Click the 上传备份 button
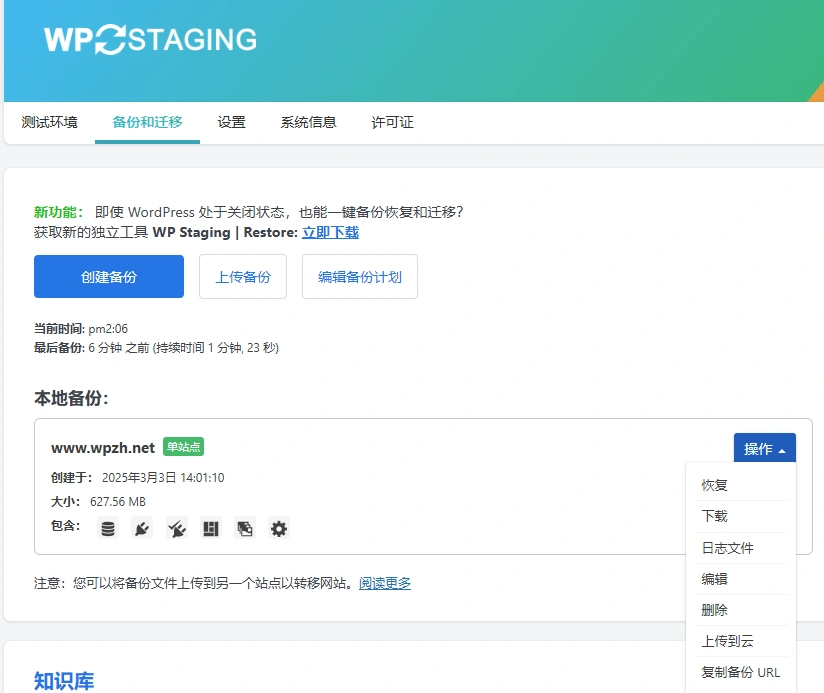Viewport: 824px width, 693px height. tap(243, 276)
